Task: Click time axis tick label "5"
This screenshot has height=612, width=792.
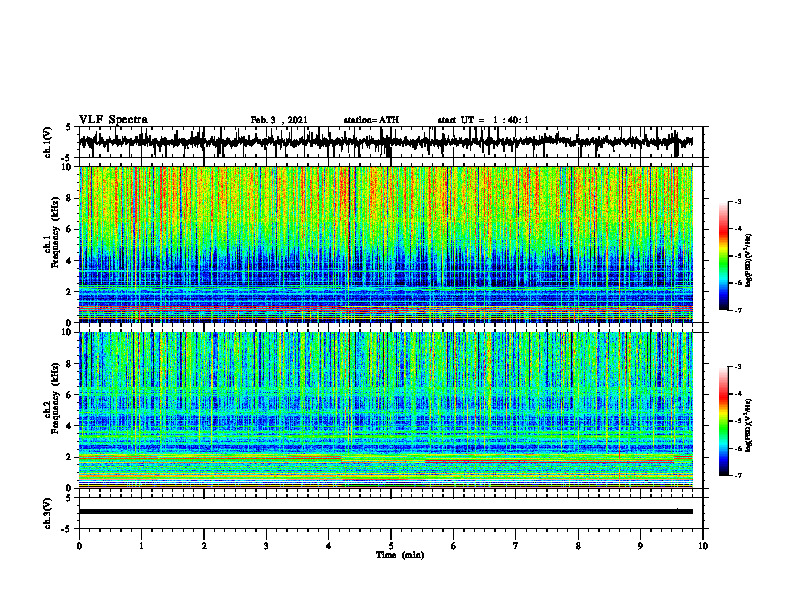Action: [x=391, y=546]
